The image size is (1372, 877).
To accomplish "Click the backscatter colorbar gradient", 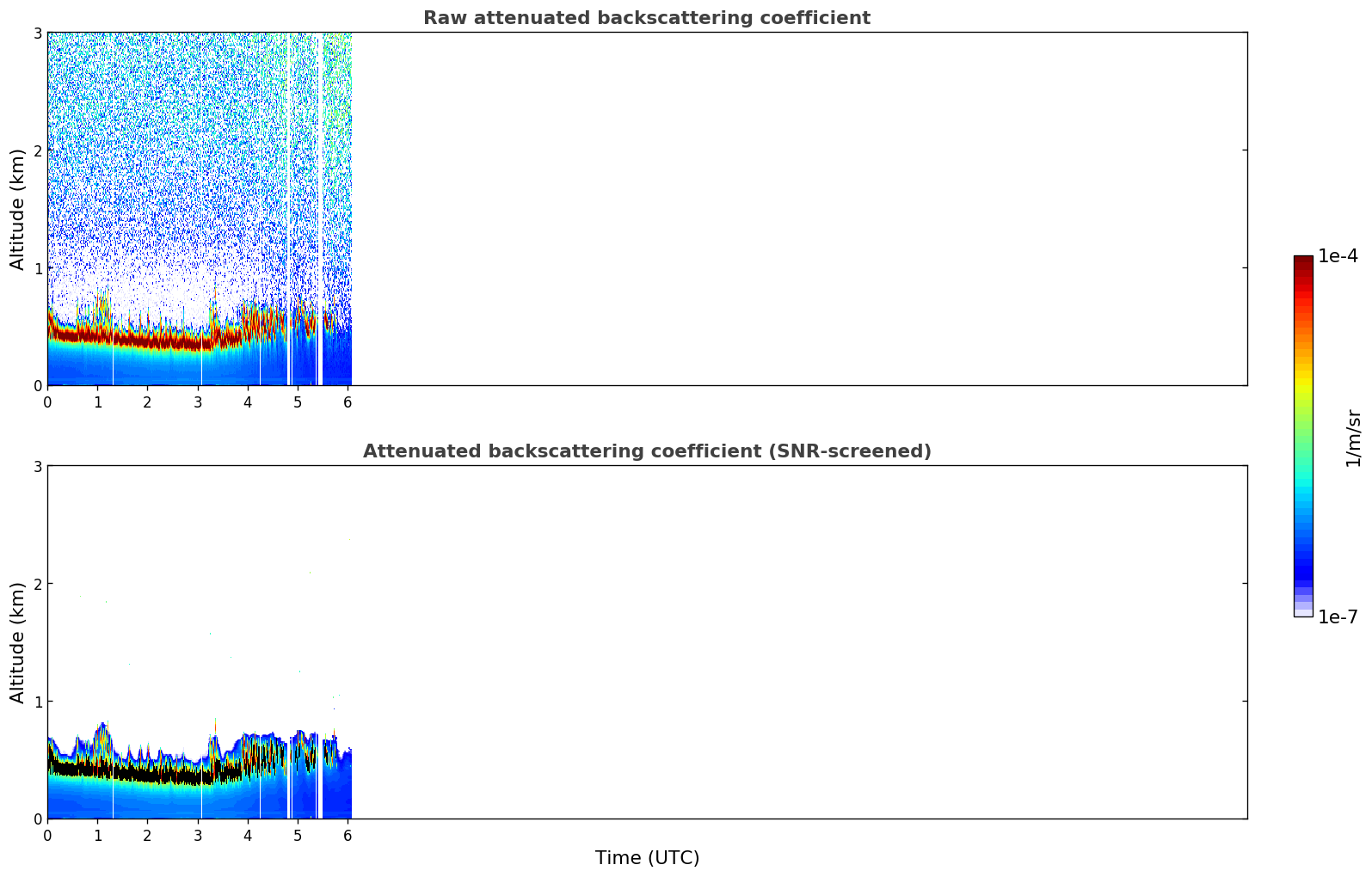I will (x=1303, y=436).
